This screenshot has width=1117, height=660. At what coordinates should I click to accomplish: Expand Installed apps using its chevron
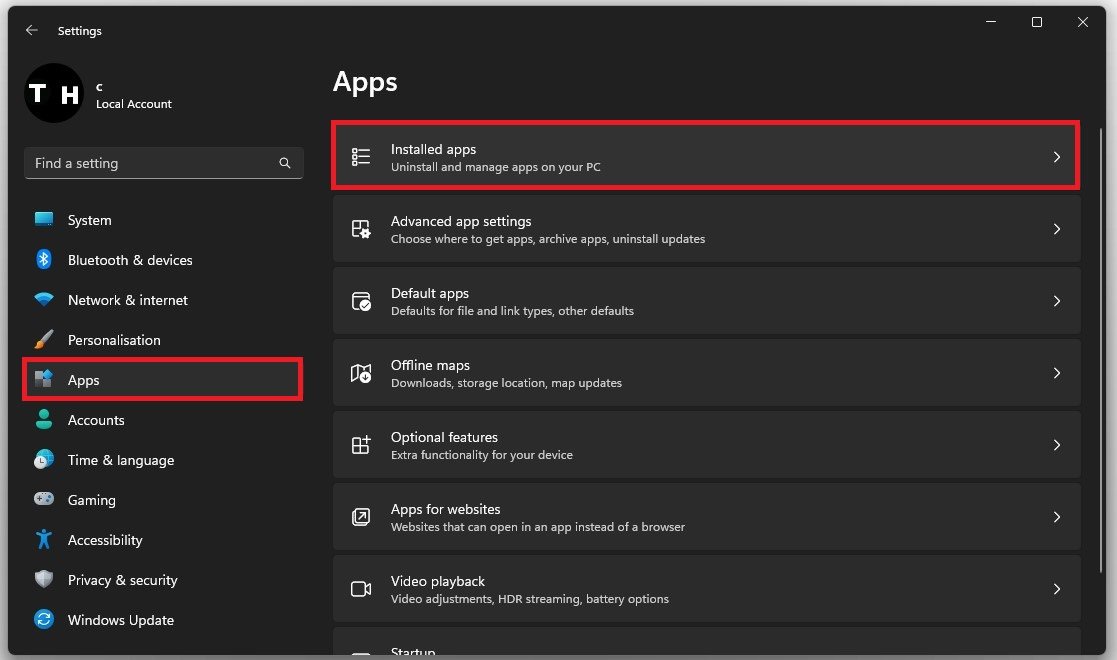[x=1056, y=157]
